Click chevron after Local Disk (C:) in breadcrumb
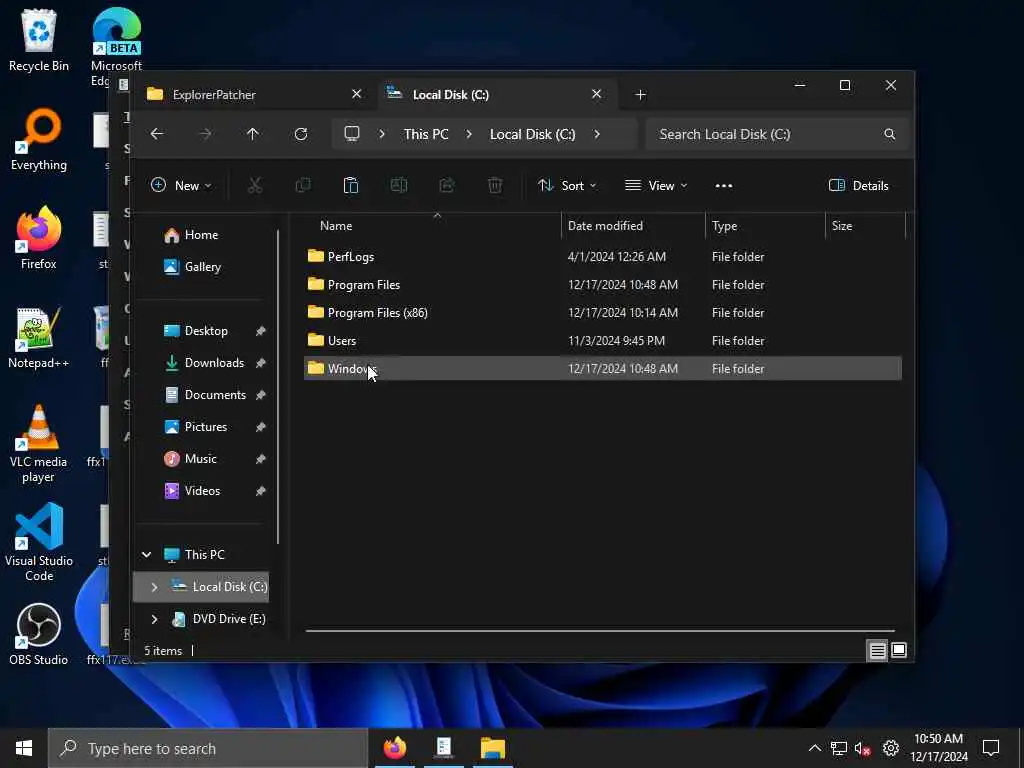 pos(597,134)
